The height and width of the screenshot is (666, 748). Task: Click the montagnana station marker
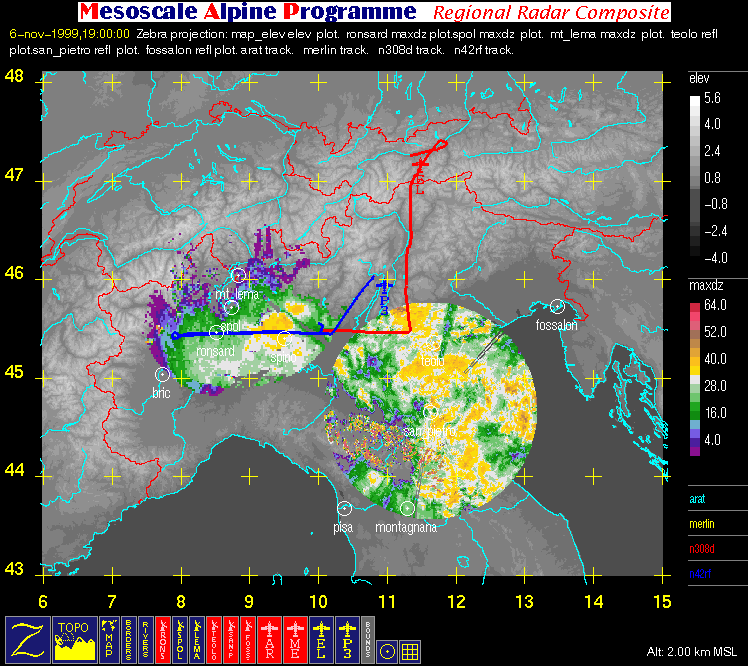coord(407,509)
